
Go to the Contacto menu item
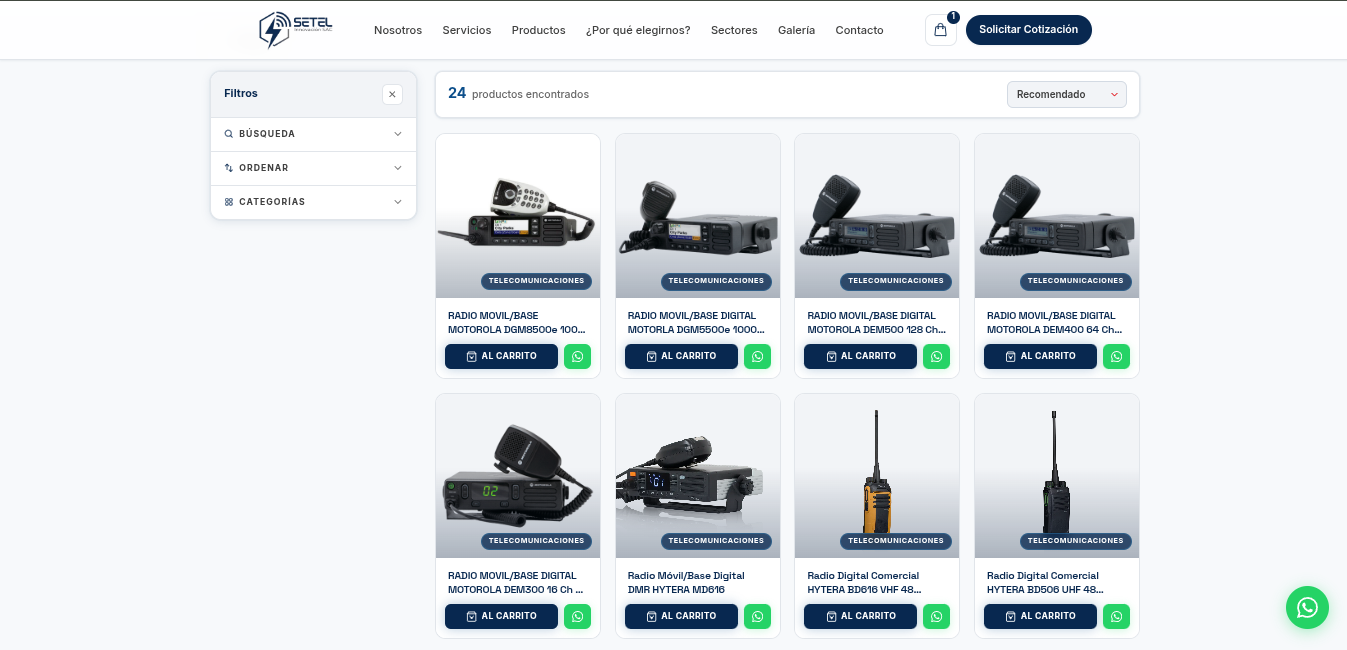pyautogui.click(x=859, y=30)
